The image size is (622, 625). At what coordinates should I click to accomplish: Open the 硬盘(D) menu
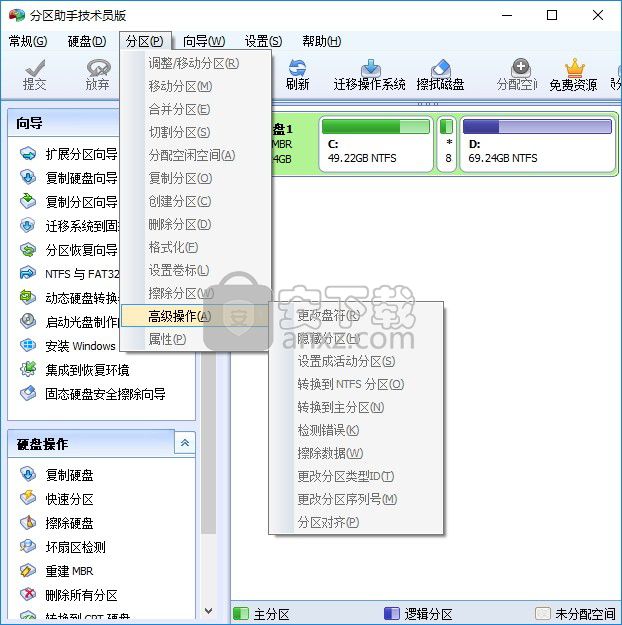(x=87, y=41)
